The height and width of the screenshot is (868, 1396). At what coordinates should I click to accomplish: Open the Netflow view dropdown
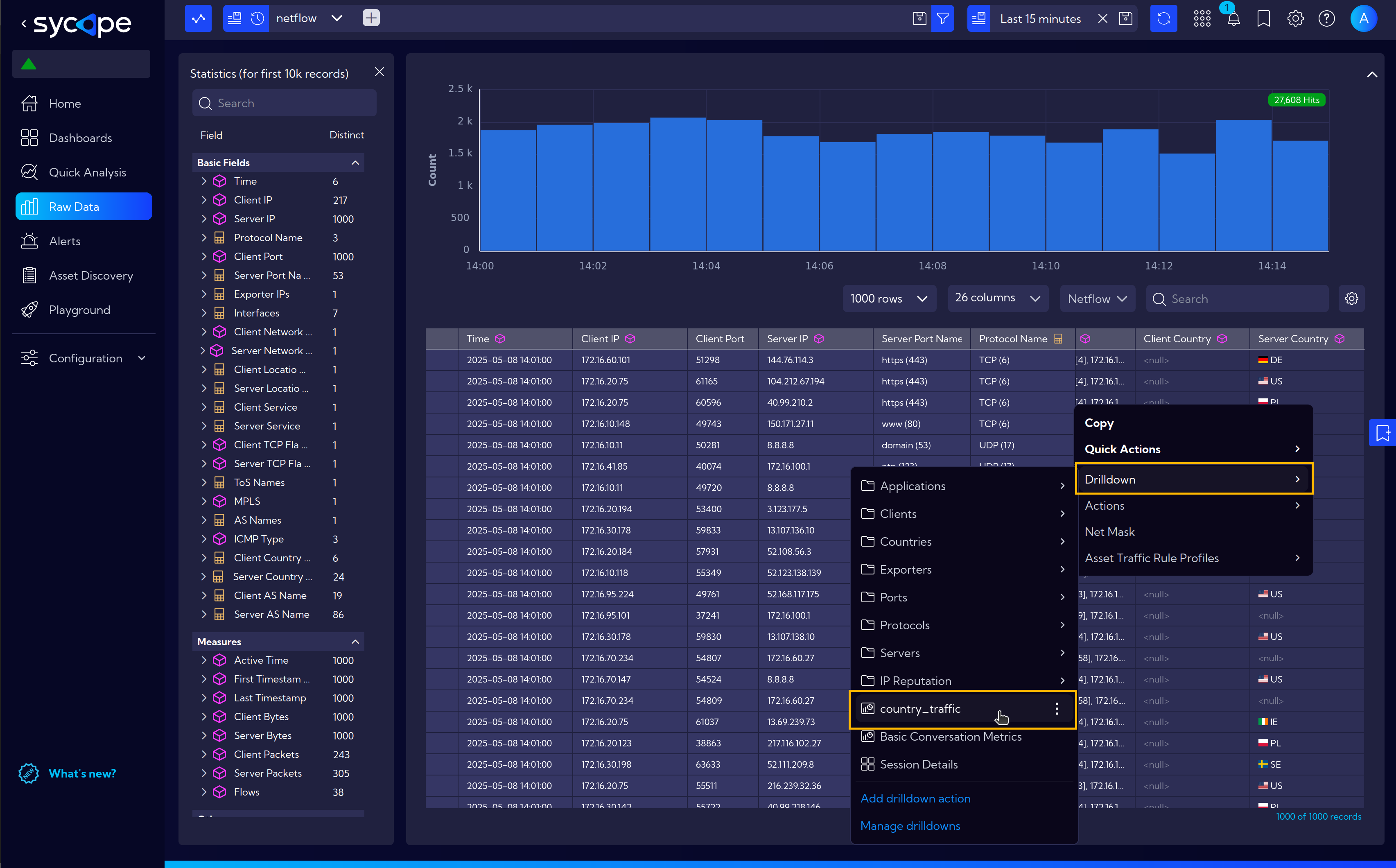tap(1098, 298)
